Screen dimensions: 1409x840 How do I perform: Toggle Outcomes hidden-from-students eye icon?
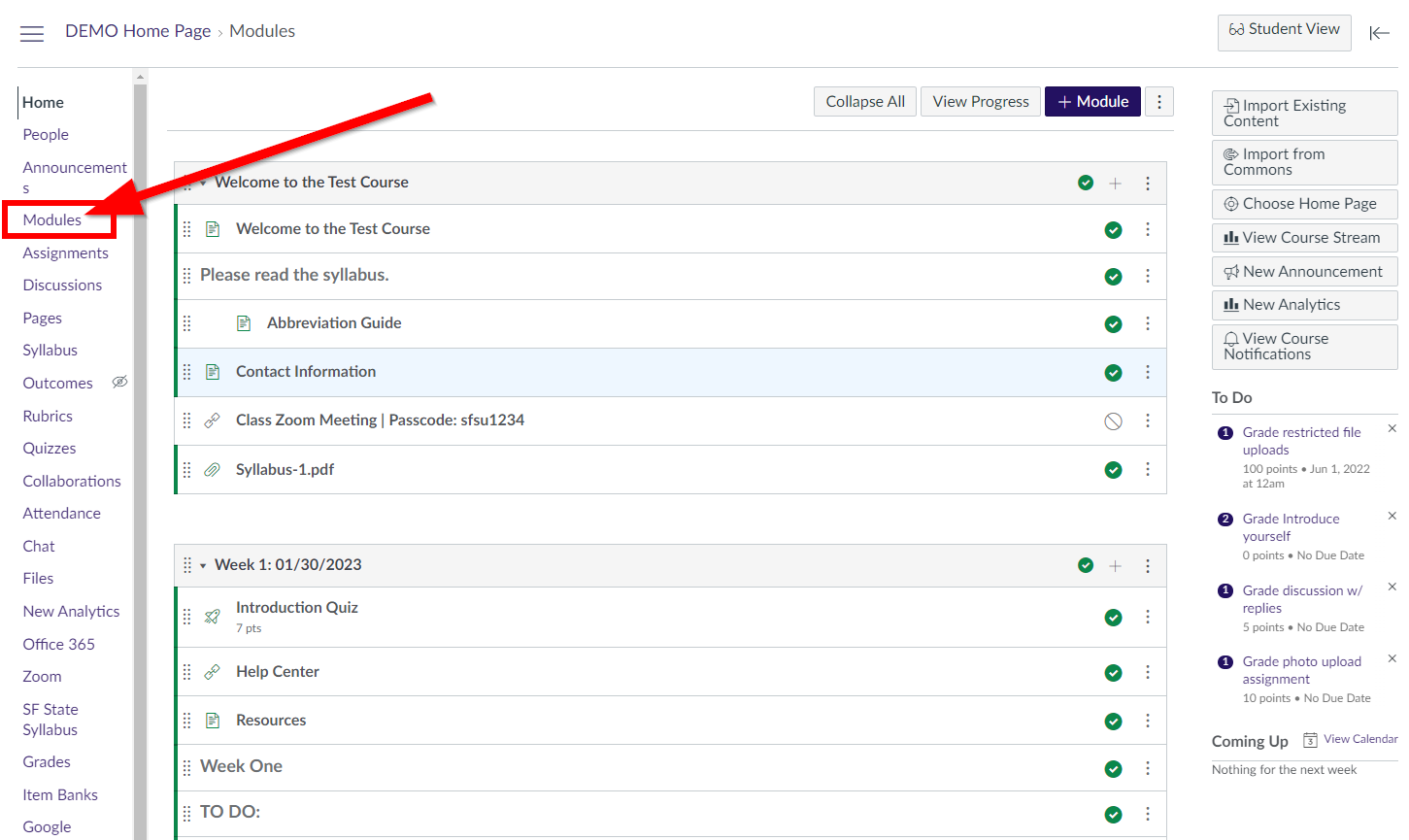pyautogui.click(x=119, y=382)
